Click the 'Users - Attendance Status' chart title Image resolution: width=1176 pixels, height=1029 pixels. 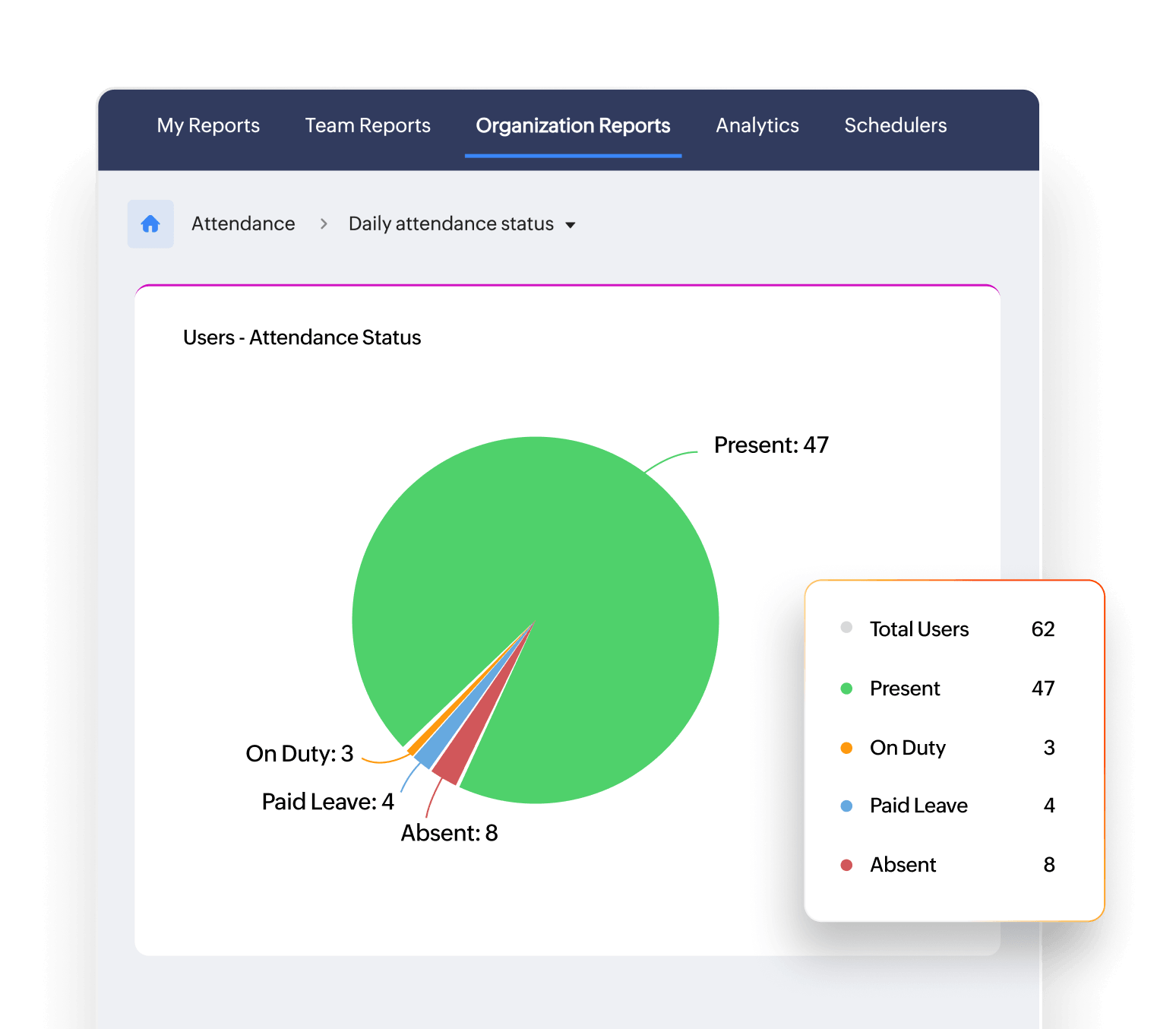(x=302, y=337)
